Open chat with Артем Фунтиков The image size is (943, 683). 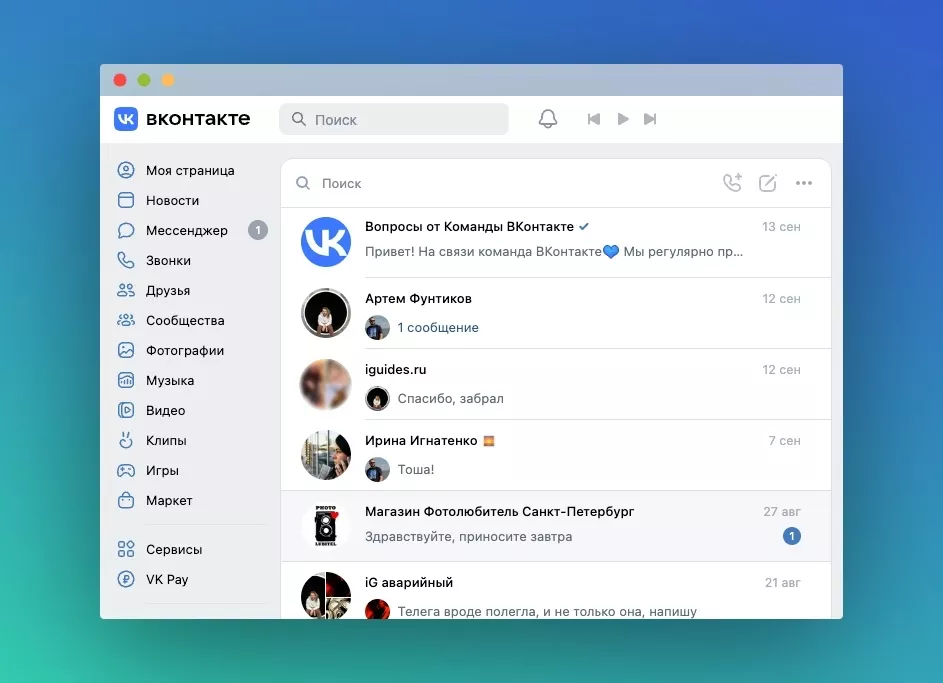[556, 313]
